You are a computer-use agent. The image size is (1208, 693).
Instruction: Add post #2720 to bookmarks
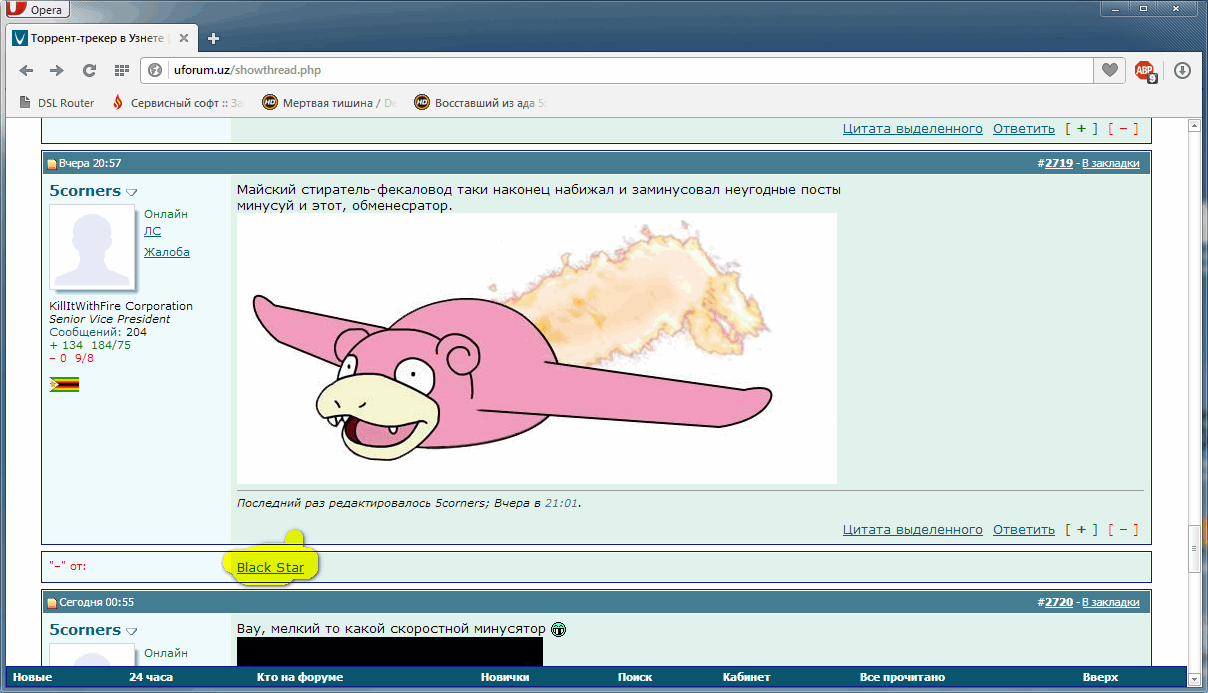(x=1110, y=602)
